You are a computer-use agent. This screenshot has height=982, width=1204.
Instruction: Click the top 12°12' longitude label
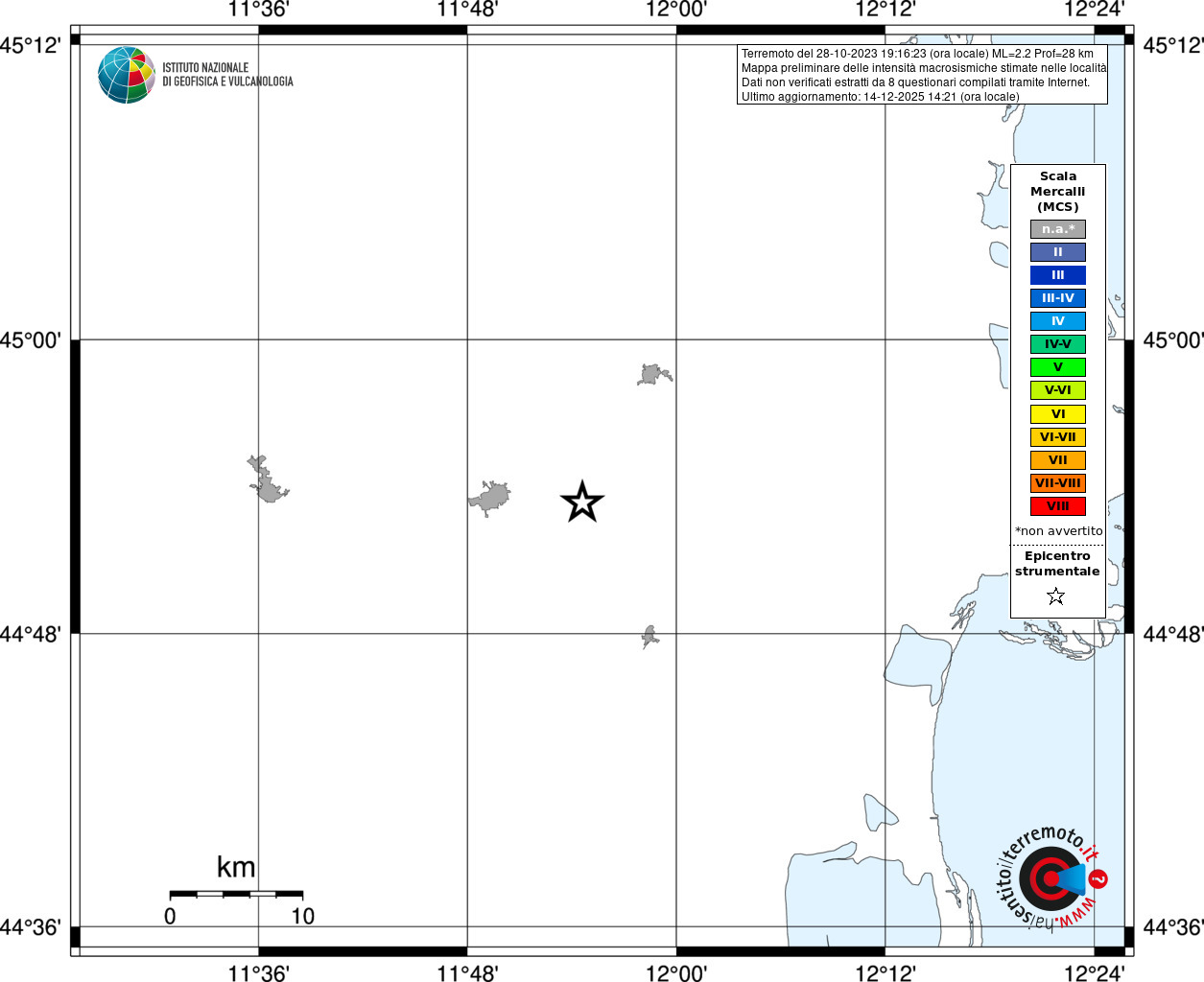point(885,10)
